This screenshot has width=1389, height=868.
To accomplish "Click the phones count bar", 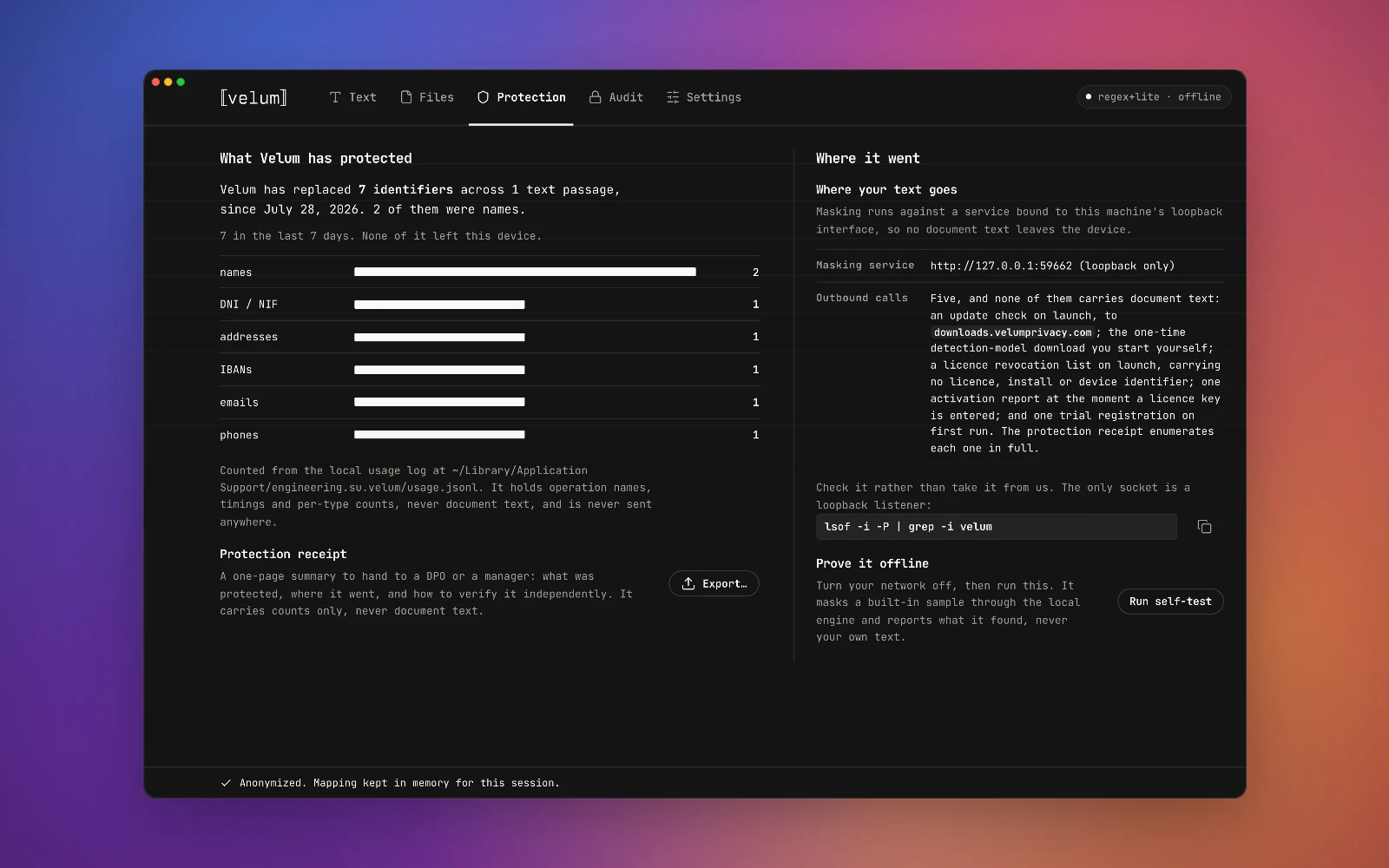I will (439, 434).
